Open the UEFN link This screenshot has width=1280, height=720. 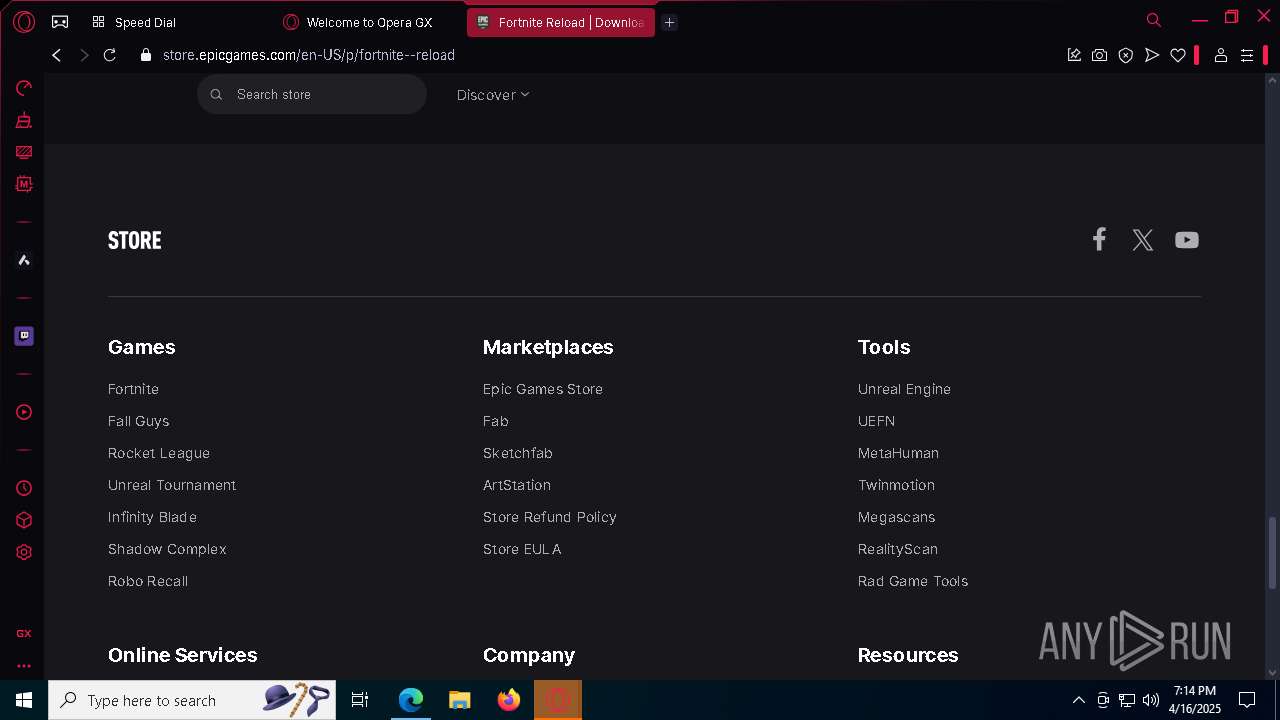(x=876, y=421)
